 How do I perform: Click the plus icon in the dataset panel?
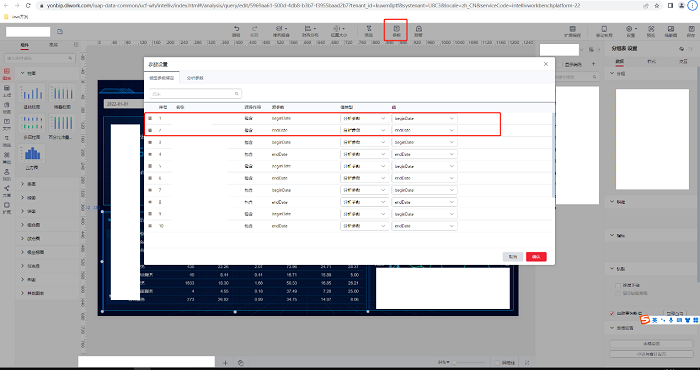[x=593, y=64]
